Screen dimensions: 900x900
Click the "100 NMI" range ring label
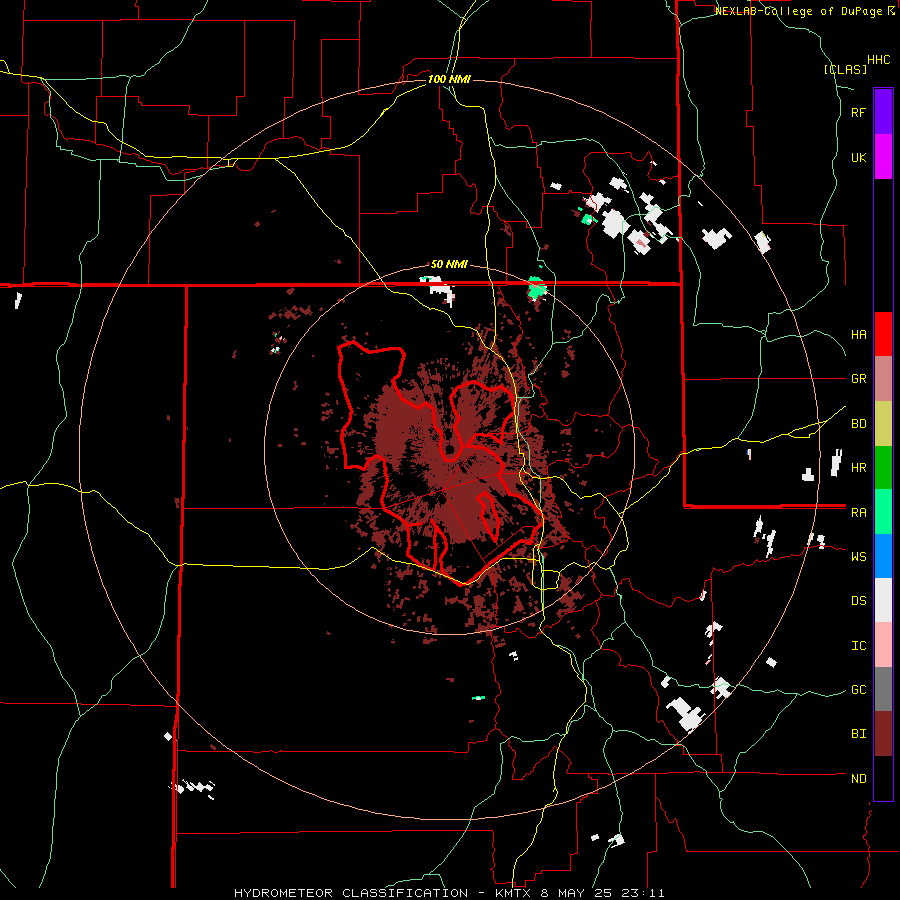tap(449, 79)
